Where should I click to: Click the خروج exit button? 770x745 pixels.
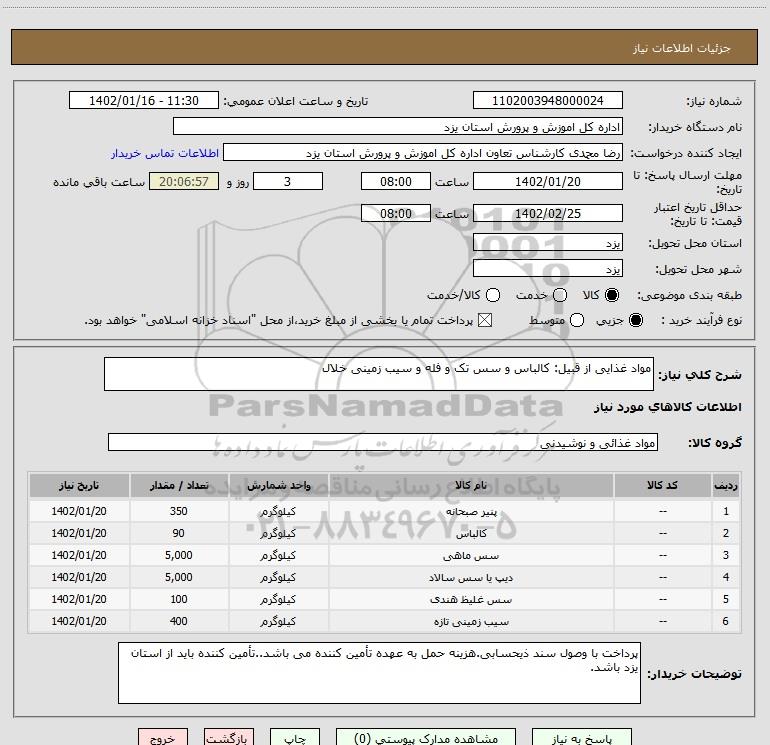point(163,737)
